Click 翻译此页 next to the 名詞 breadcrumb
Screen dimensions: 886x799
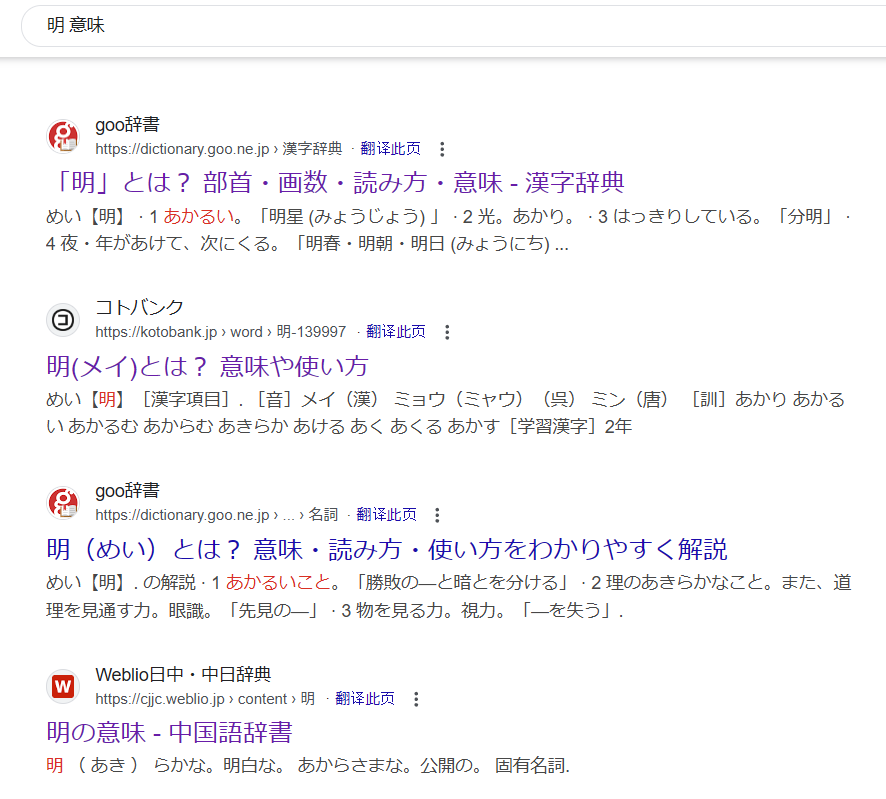point(386,515)
